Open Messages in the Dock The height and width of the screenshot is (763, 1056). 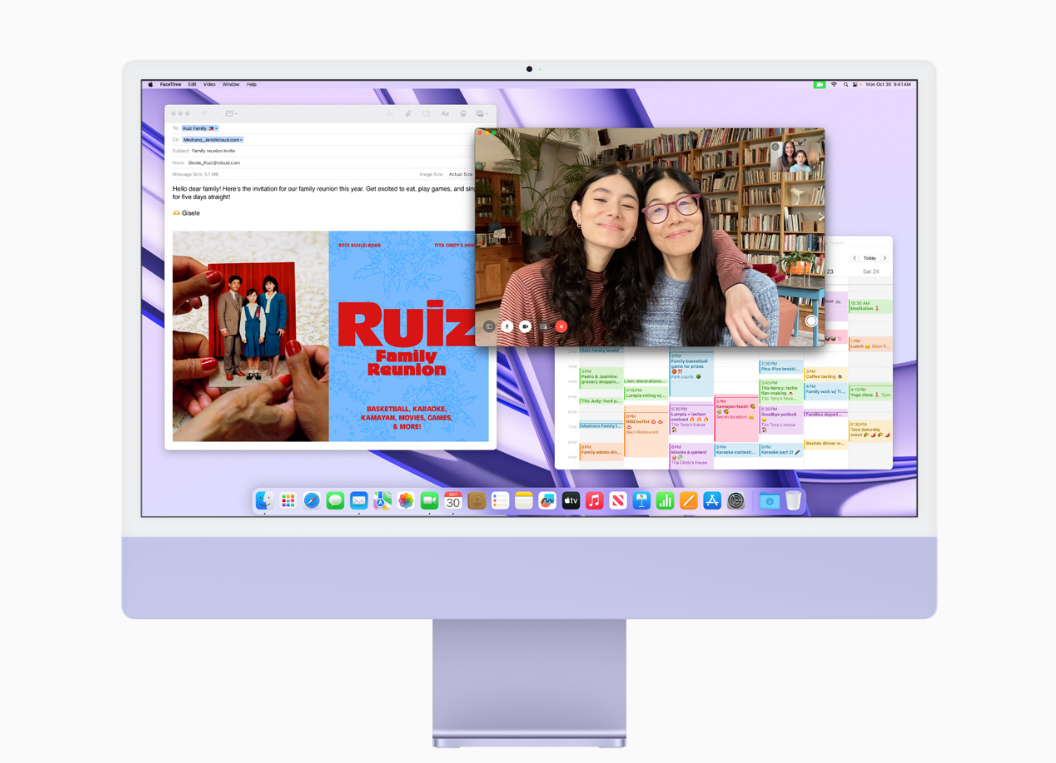[x=335, y=500]
